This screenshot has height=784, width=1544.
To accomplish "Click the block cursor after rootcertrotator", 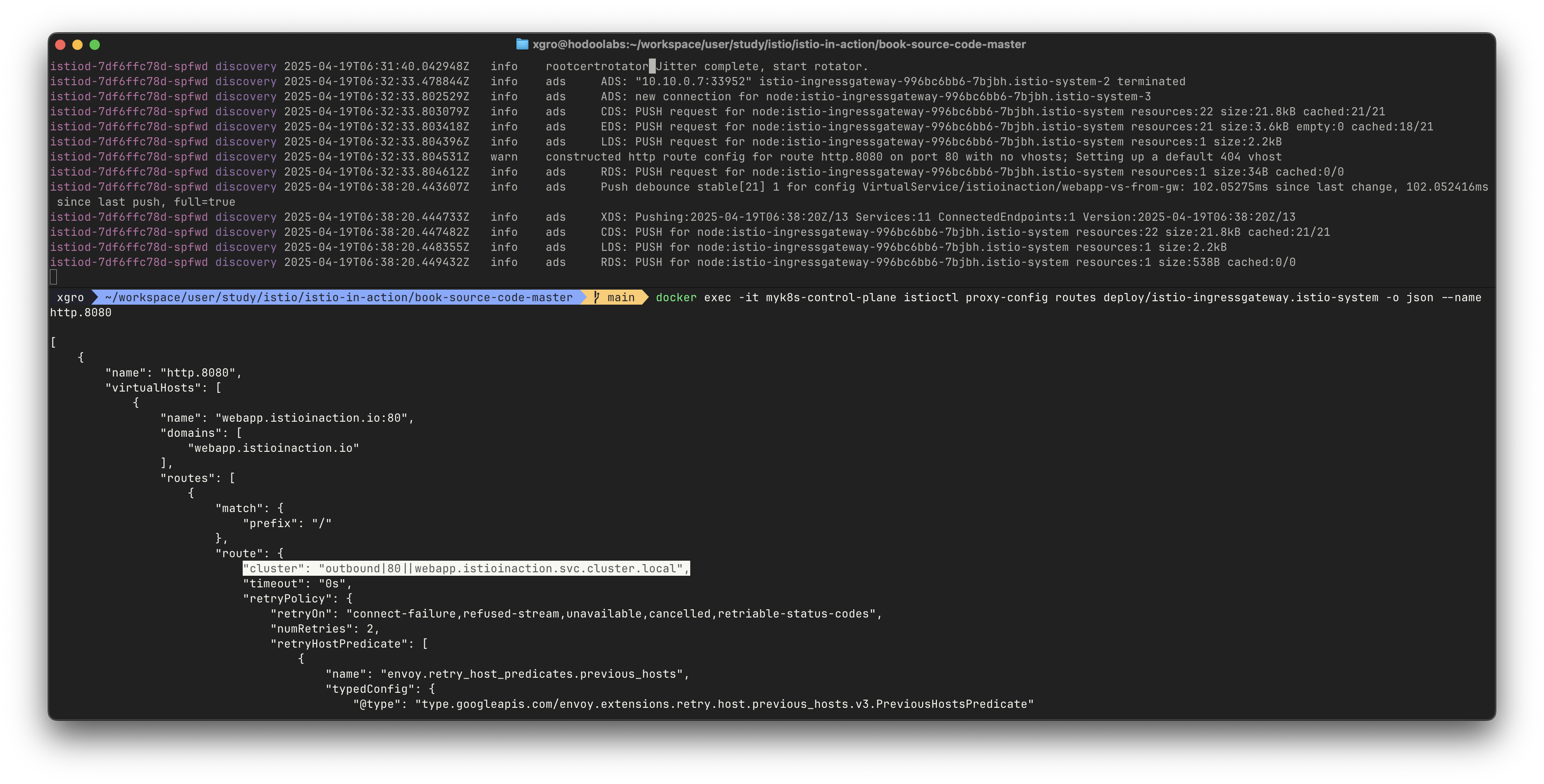I will point(653,66).
